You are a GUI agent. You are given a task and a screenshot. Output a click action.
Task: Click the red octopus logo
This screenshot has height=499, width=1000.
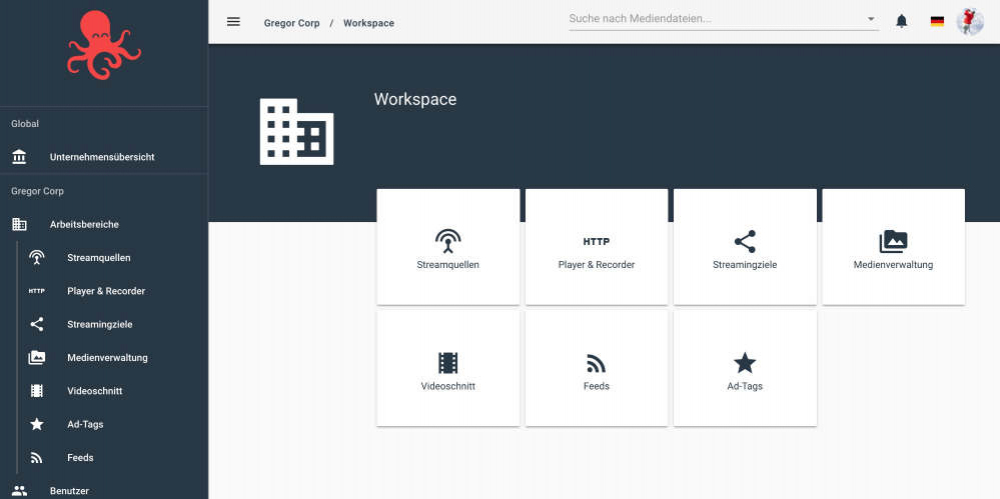click(104, 45)
